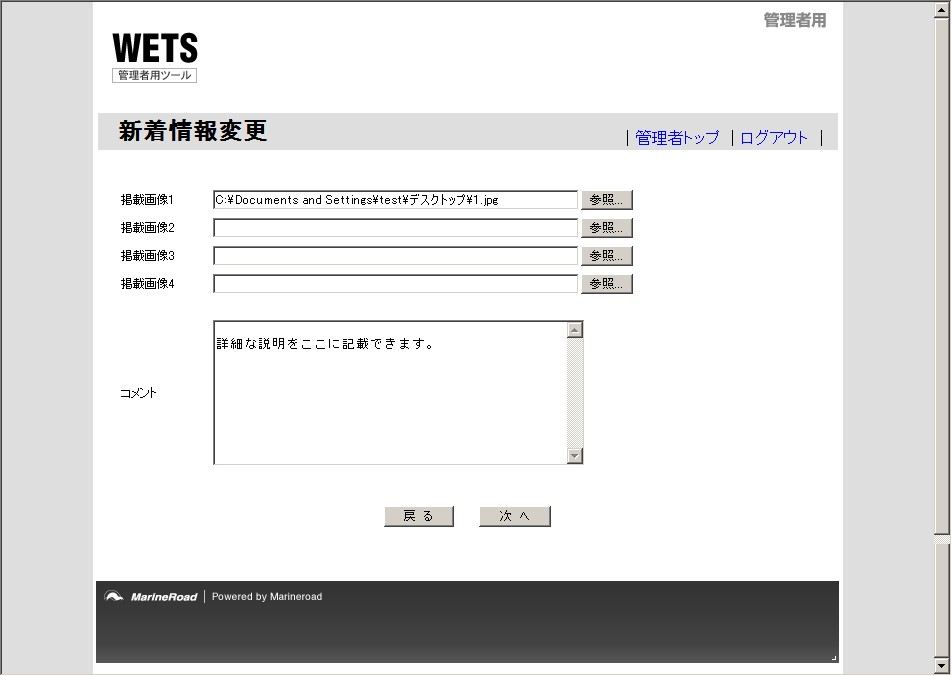Click the MarineRoad logo in the footer
952x676 pixels.
[x=151, y=597]
